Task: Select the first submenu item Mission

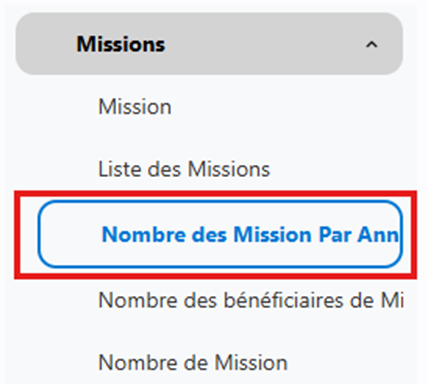Action: pyautogui.click(x=135, y=107)
